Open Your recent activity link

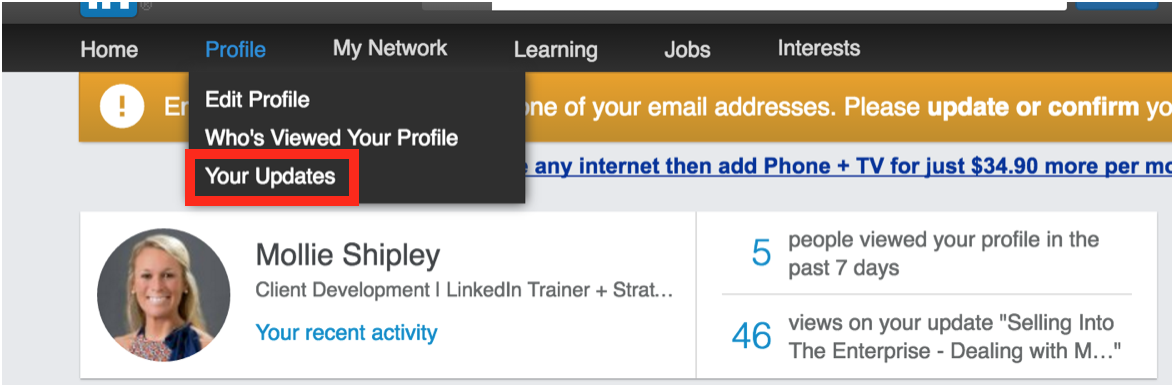point(347,332)
